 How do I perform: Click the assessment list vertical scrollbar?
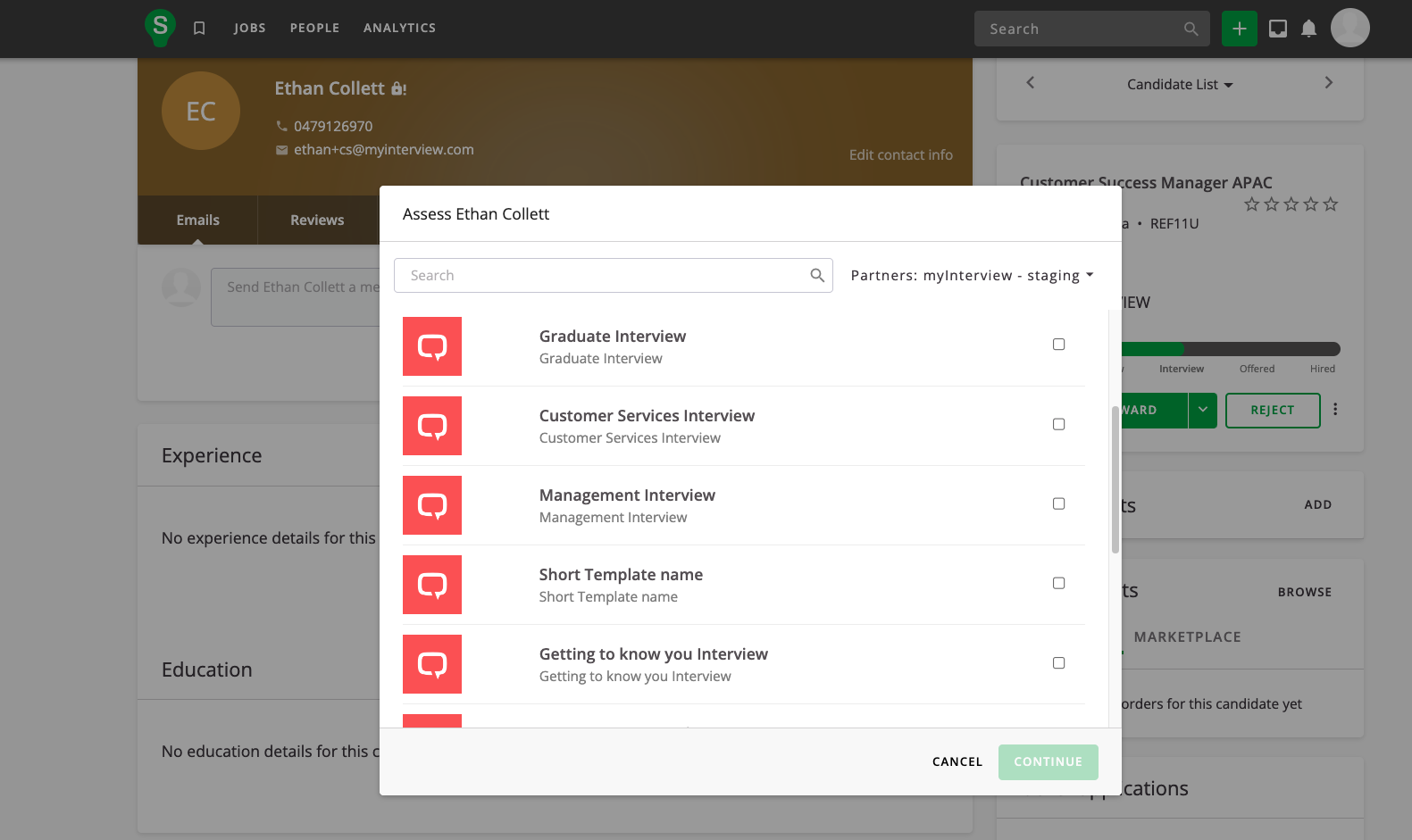pyautogui.click(x=1115, y=479)
